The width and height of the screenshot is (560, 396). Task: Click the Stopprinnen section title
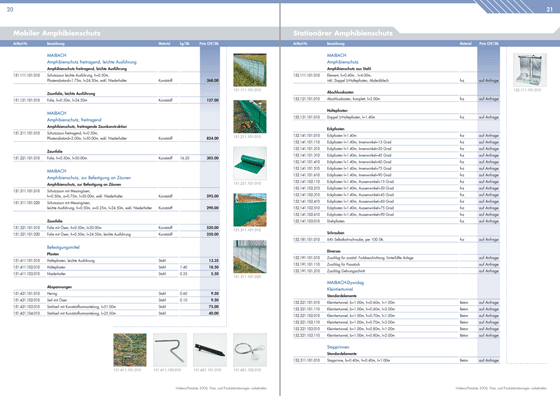[338, 347]
